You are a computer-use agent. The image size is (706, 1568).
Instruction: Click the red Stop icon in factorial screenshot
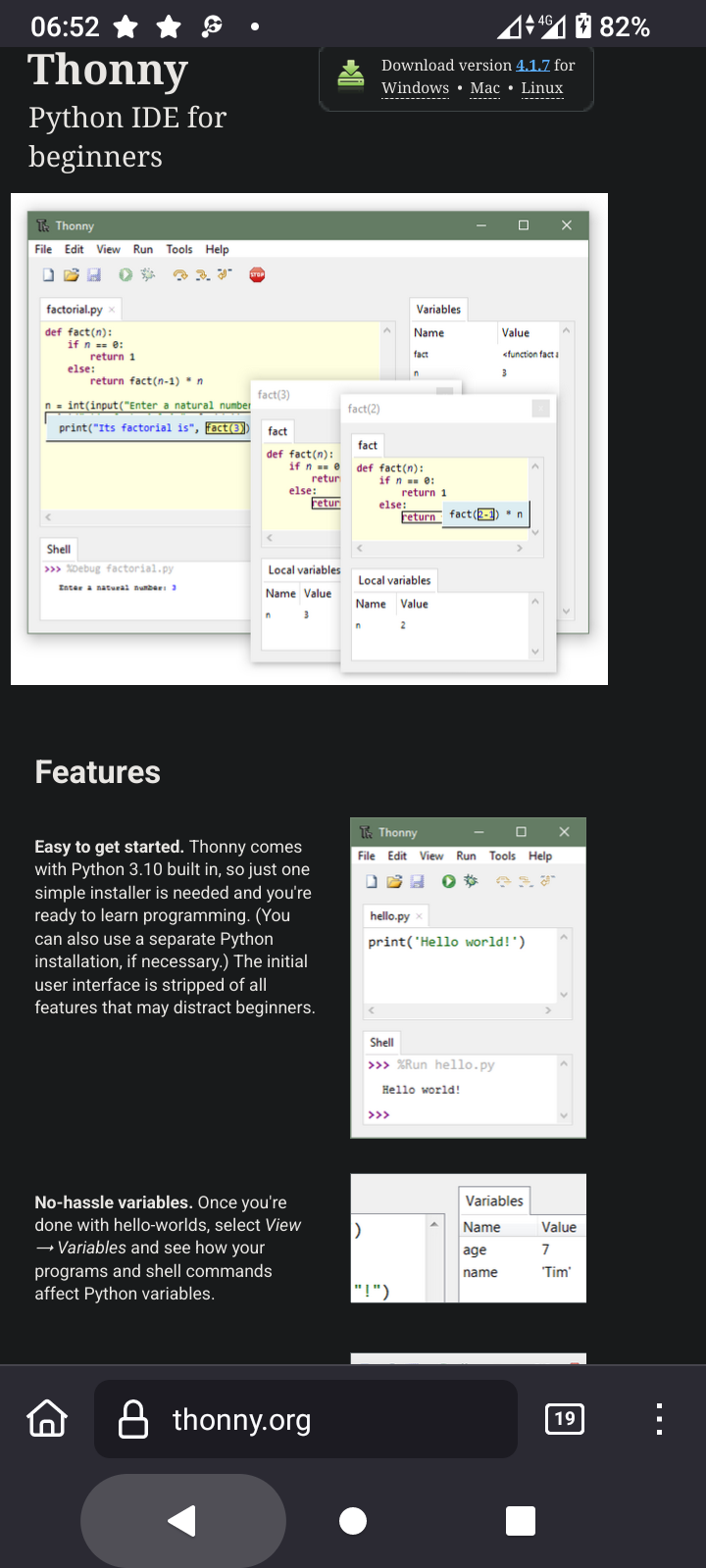(x=257, y=275)
